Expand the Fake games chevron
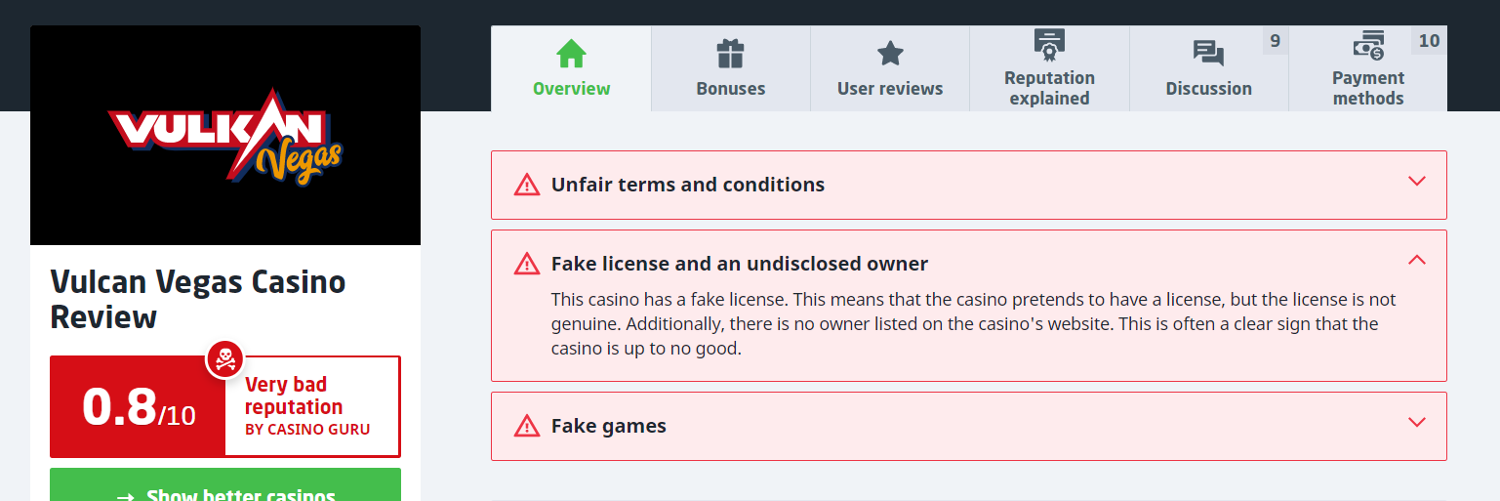This screenshot has width=1500, height=501. (x=1416, y=422)
